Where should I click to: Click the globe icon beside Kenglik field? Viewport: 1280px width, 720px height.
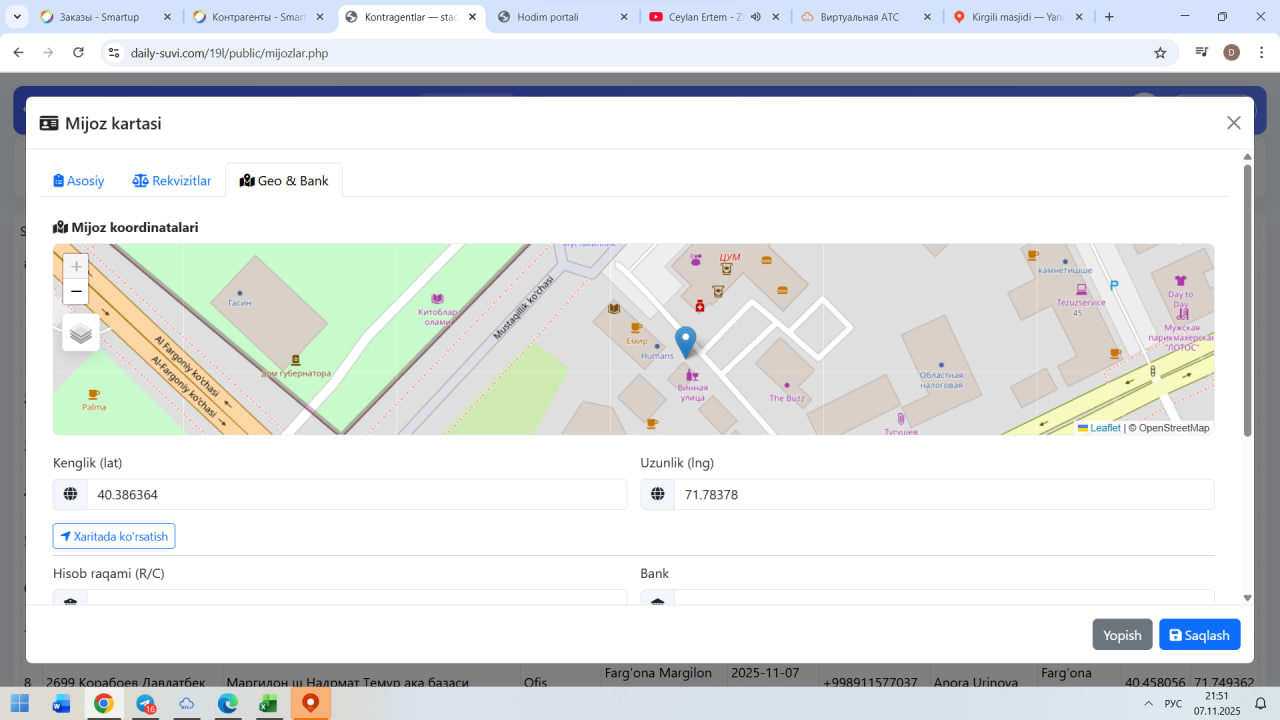tap(70, 494)
